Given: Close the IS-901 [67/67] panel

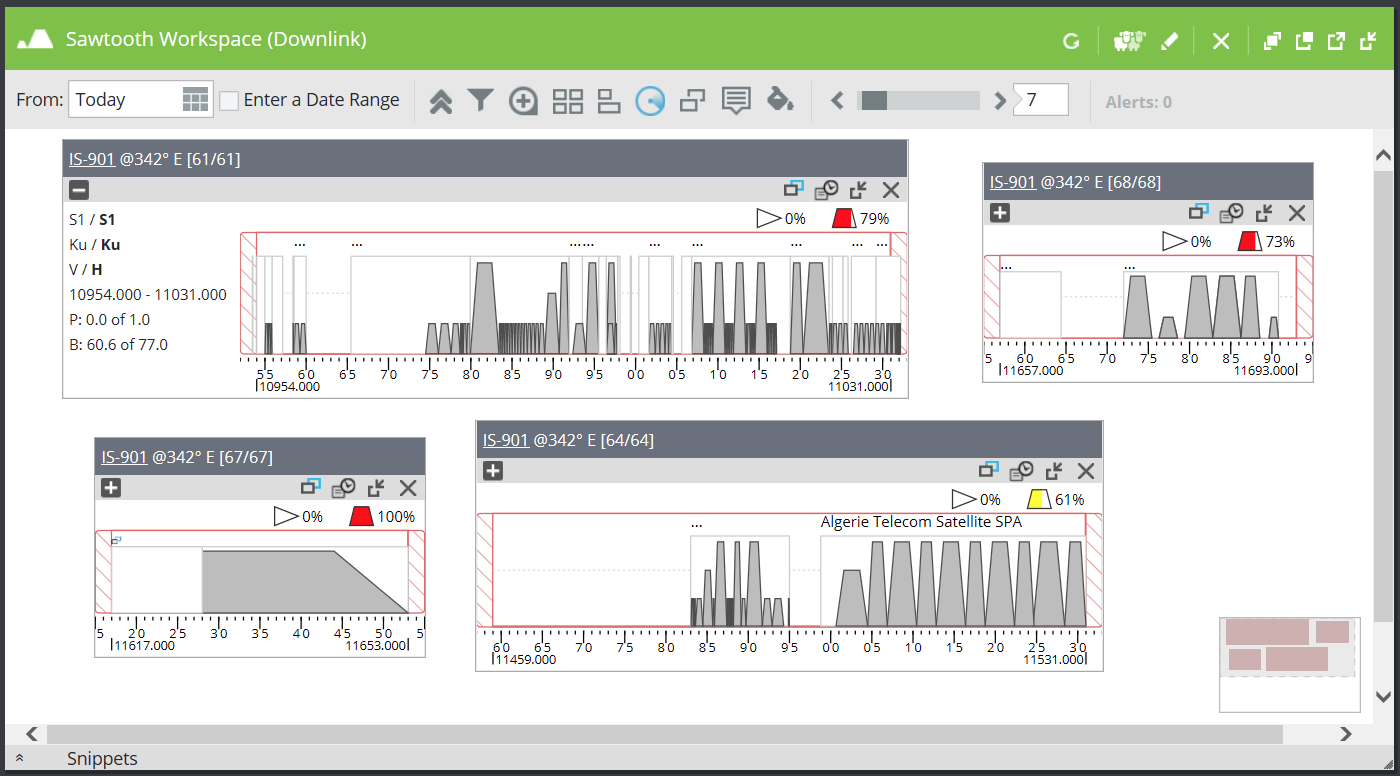Looking at the screenshot, I should 408,488.
